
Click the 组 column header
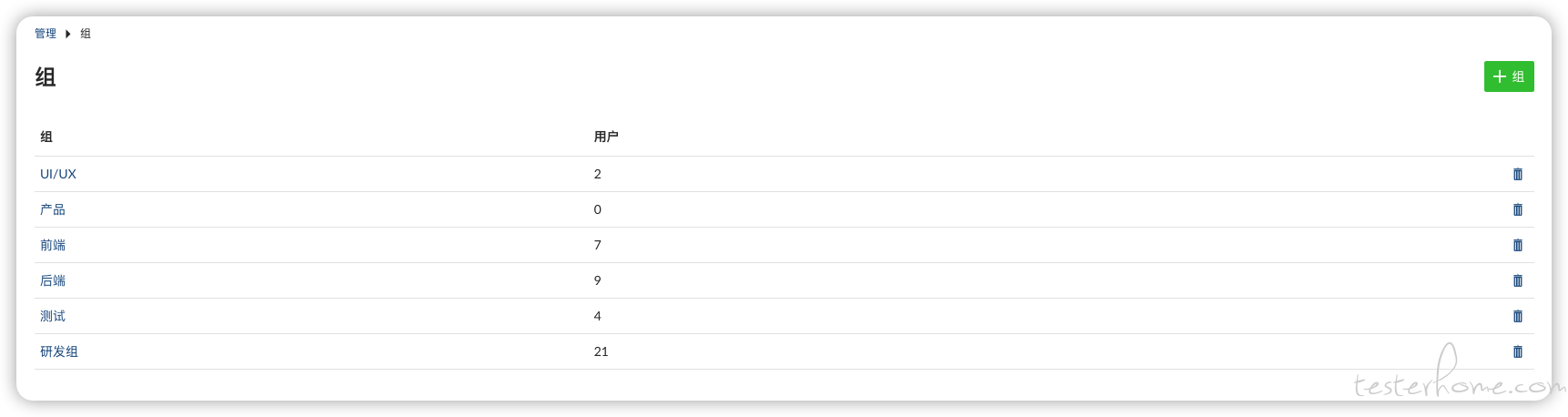[x=46, y=137]
